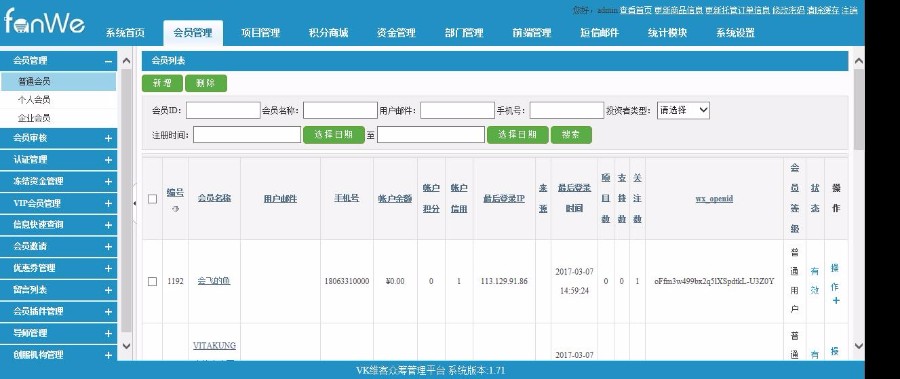Expand the 导师管理 section
The height and width of the screenshot is (379, 900).
pos(108,333)
